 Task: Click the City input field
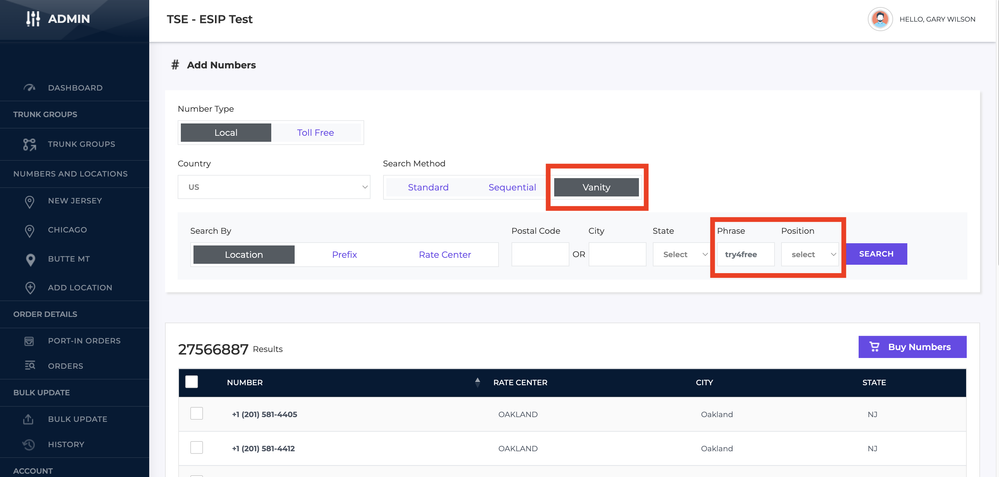pos(617,254)
